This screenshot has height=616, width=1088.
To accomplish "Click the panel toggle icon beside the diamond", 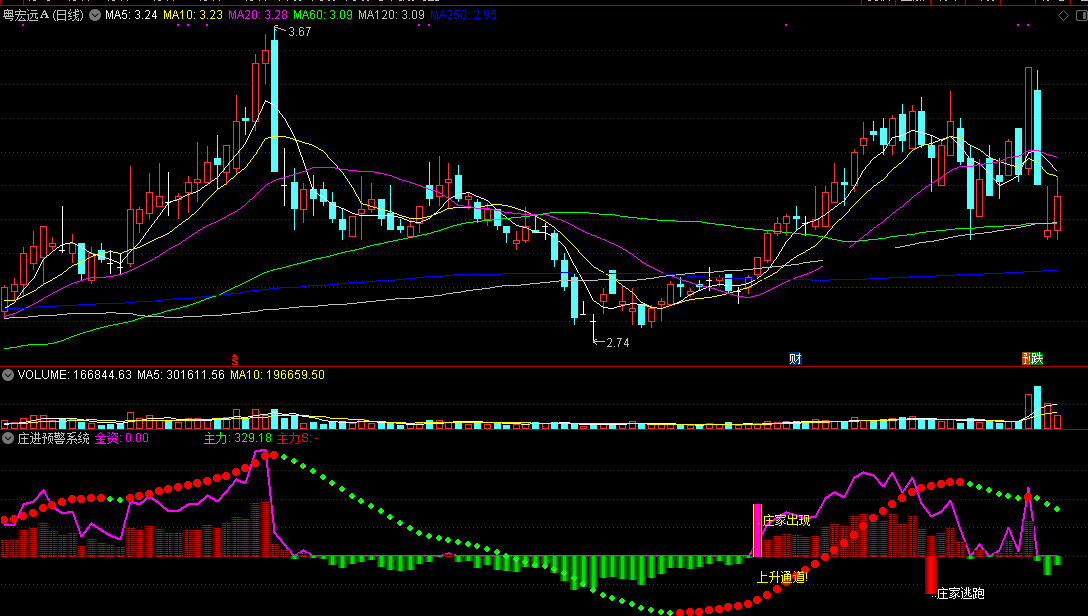I will click(x=1081, y=15).
